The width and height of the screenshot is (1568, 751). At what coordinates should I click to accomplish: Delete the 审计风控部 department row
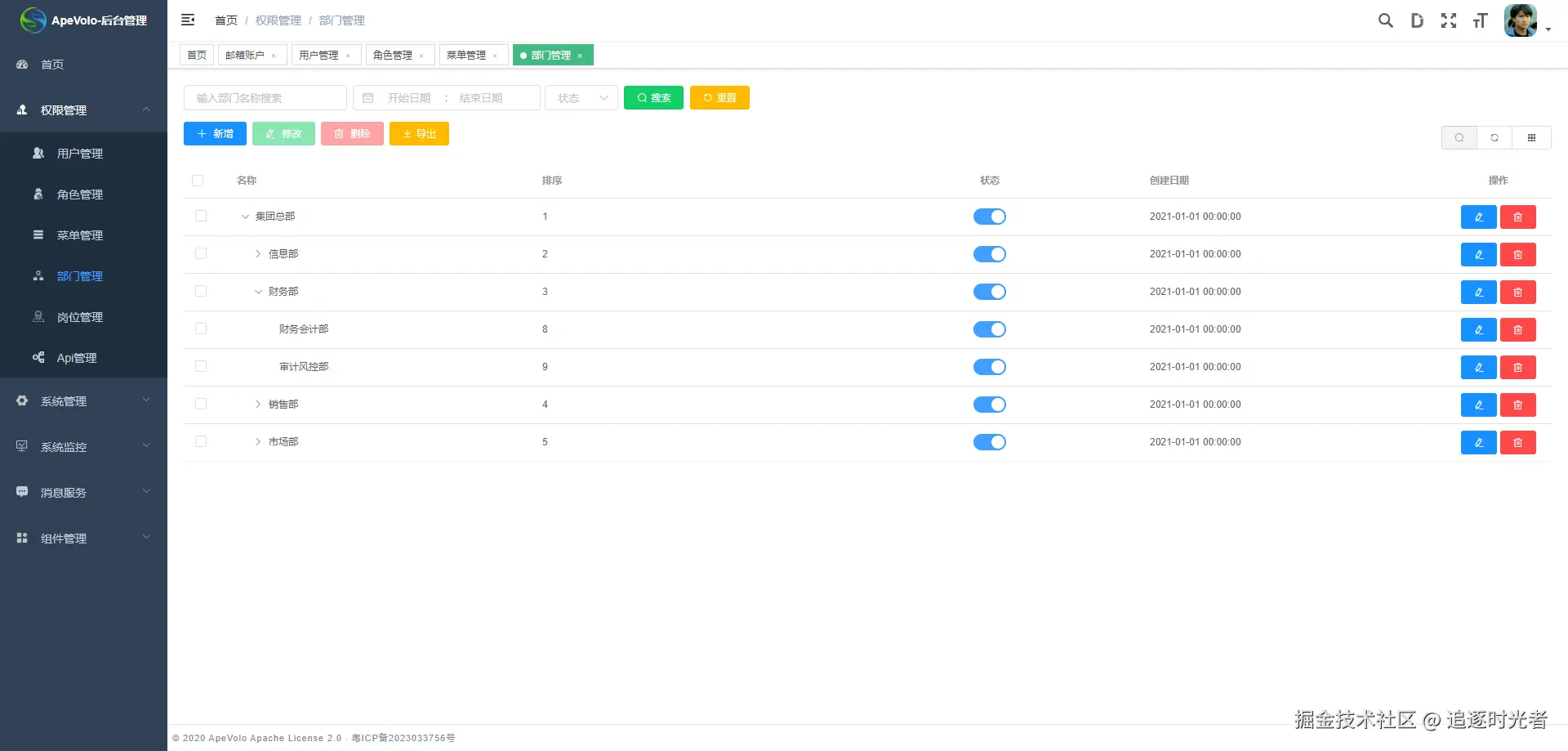pyautogui.click(x=1517, y=367)
